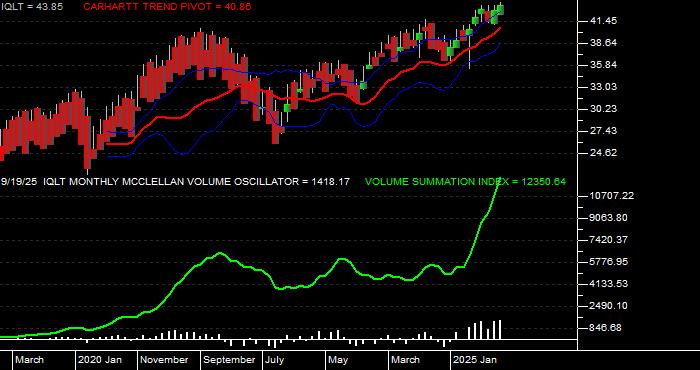The height and width of the screenshot is (370, 700).
Task: Click the 10707.22 oscillator axis value
Action: [x=612, y=195]
